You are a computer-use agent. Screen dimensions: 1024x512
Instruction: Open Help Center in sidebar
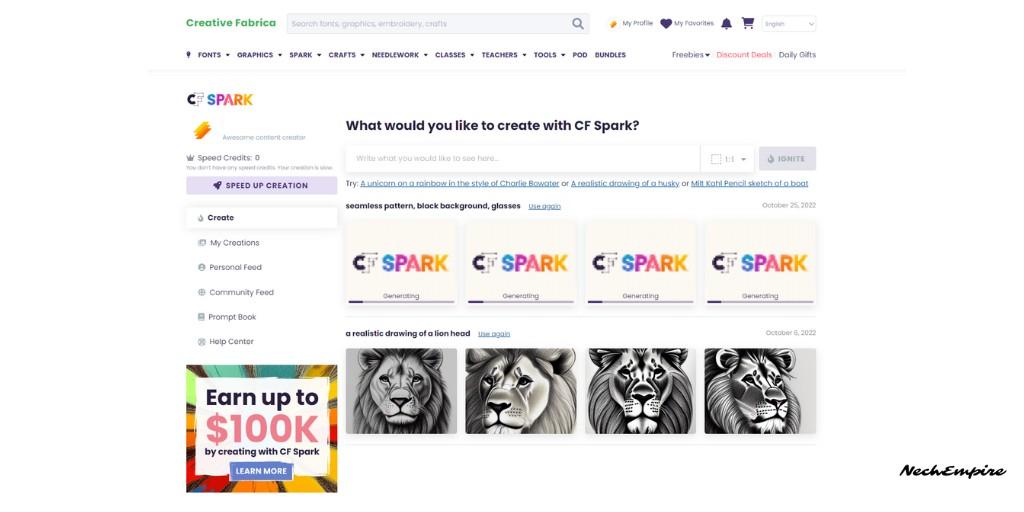[x=226, y=342]
